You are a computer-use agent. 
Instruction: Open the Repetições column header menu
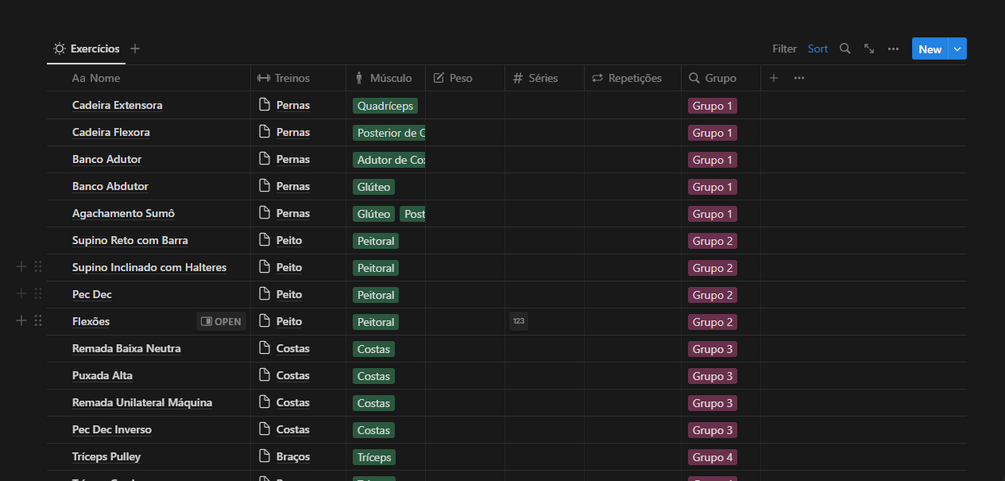coord(633,78)
